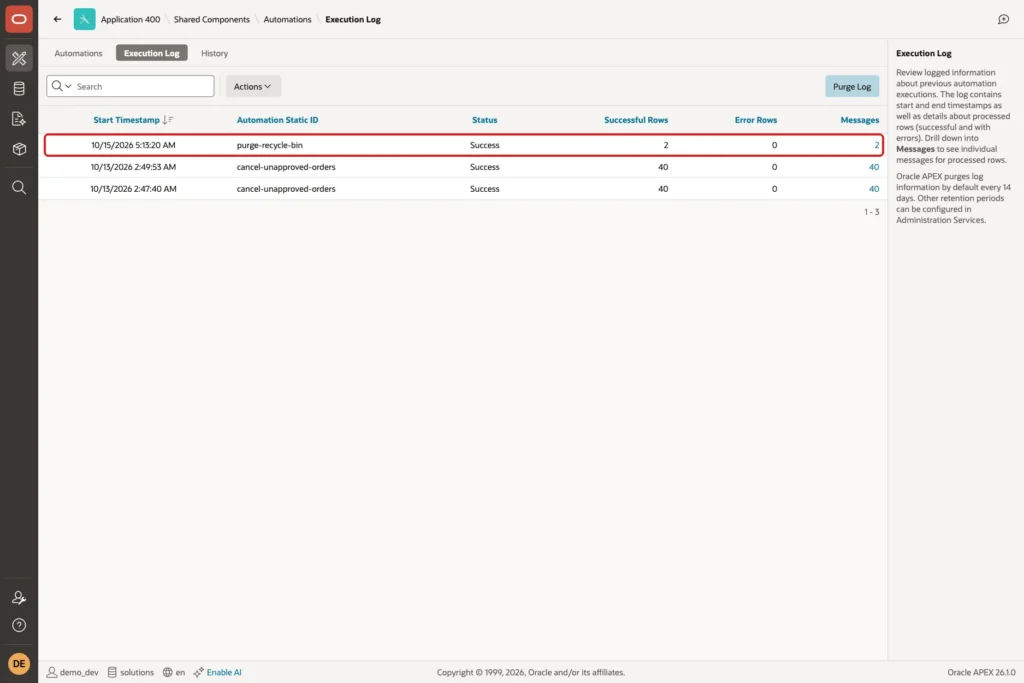1024x683 pixels.
Task: Click the Application 400 app icon
Action: [x=84, y=19]
